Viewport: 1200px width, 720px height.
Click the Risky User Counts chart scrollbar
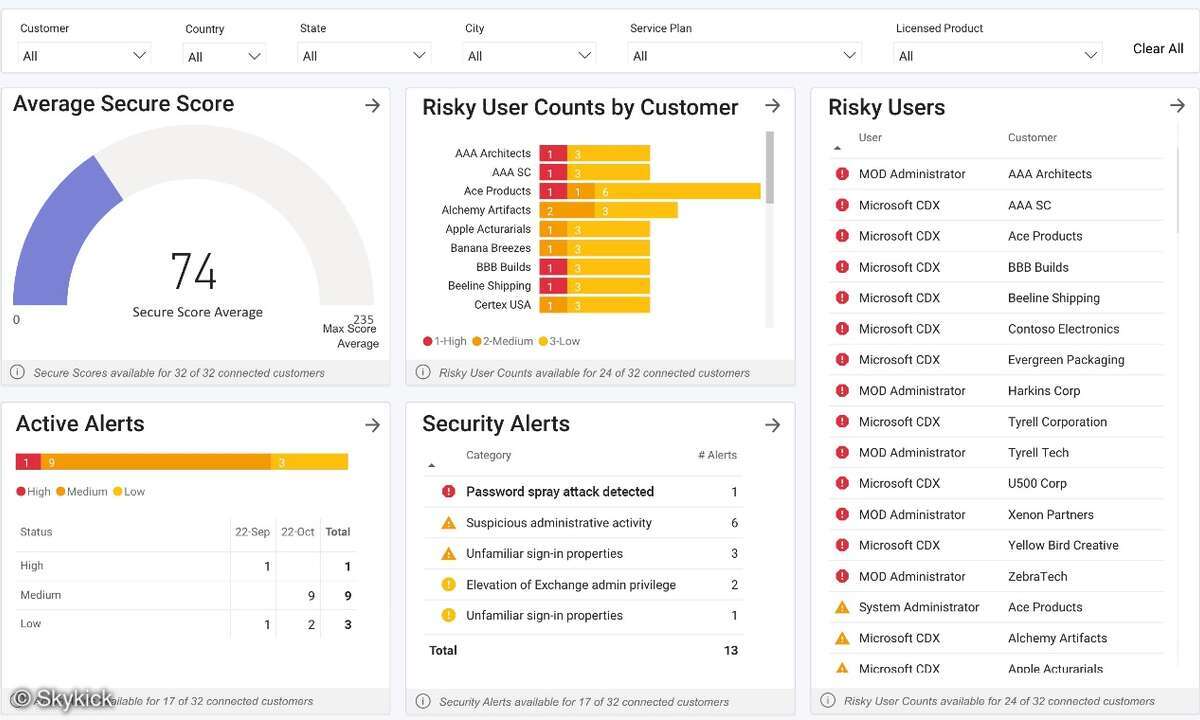(x=769, y=168)
